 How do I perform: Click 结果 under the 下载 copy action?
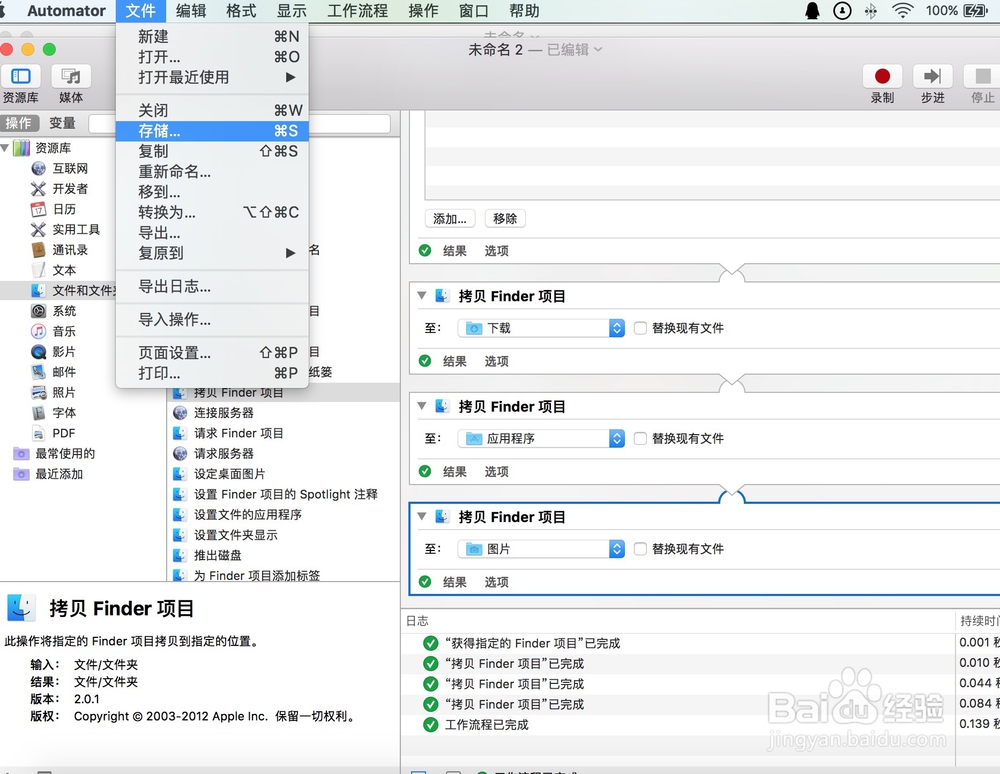tap(455, 361)
